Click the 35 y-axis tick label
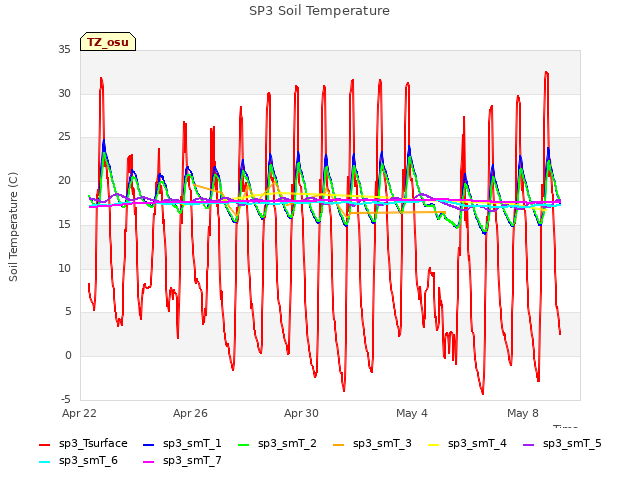This screenshot has height=480, width=640. point(64,50)
